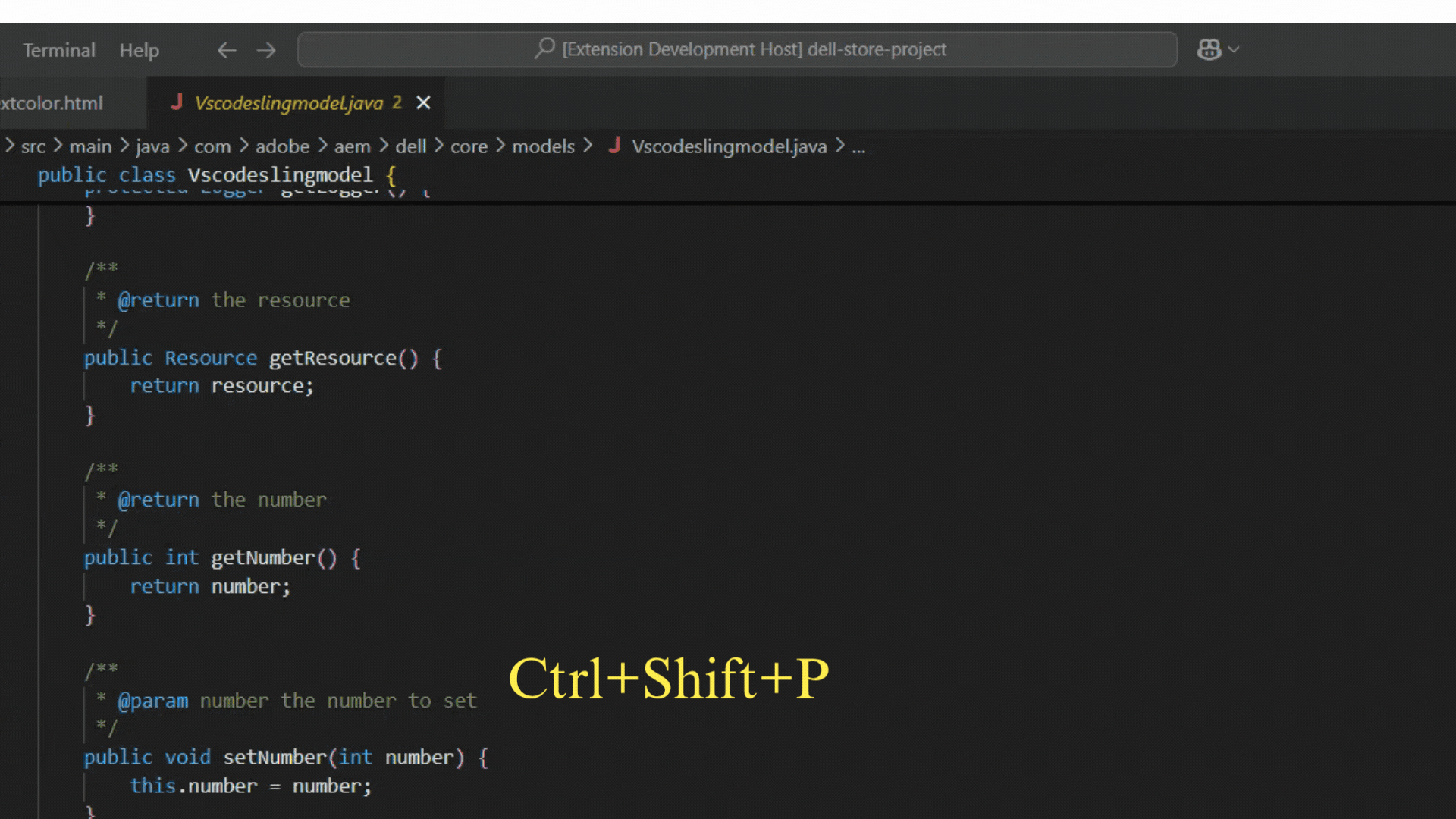
Task: Open the Terminal menu
Action: point(59,50)
